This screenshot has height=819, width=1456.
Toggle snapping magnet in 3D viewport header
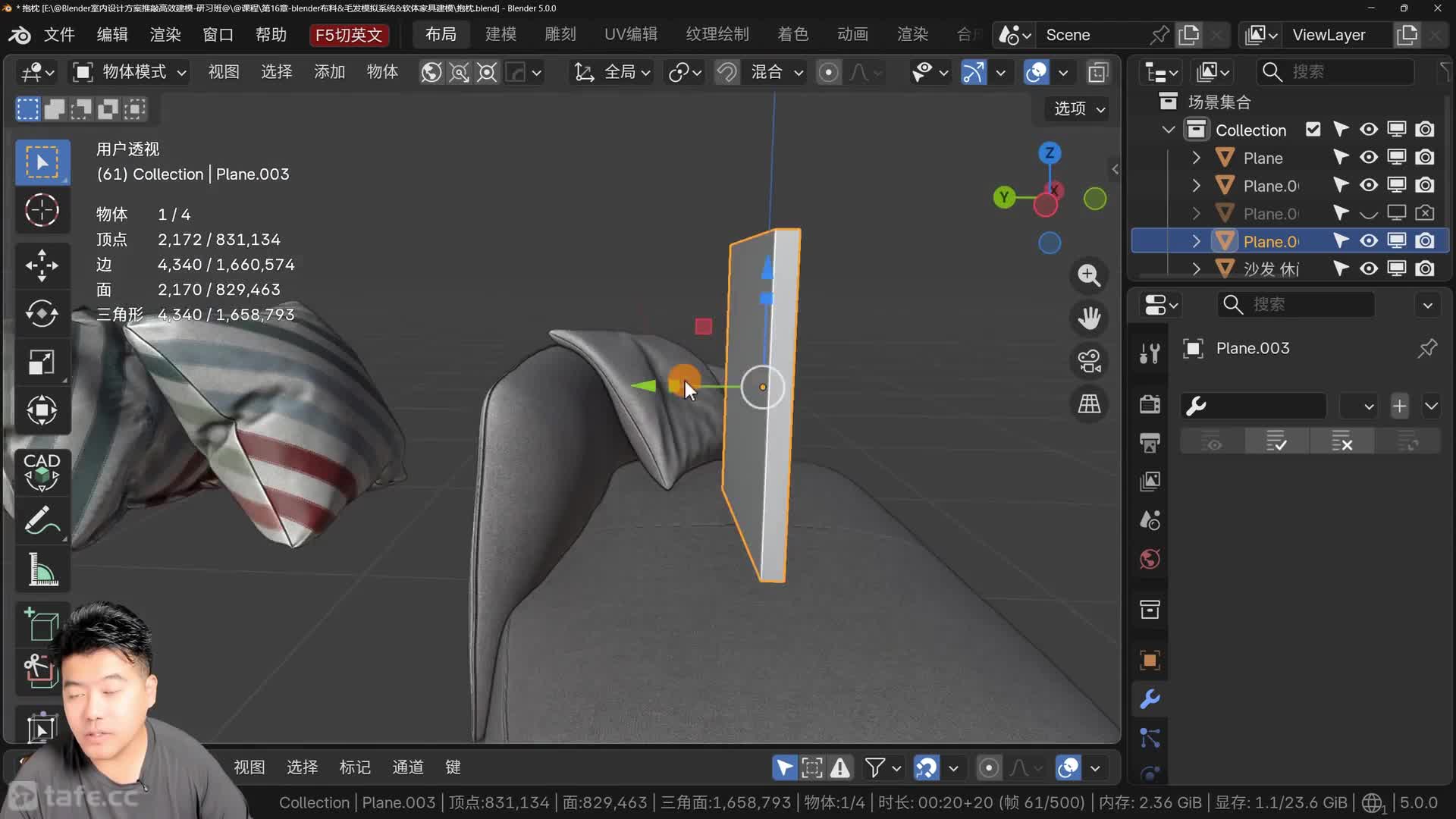(x=726, y=72)
